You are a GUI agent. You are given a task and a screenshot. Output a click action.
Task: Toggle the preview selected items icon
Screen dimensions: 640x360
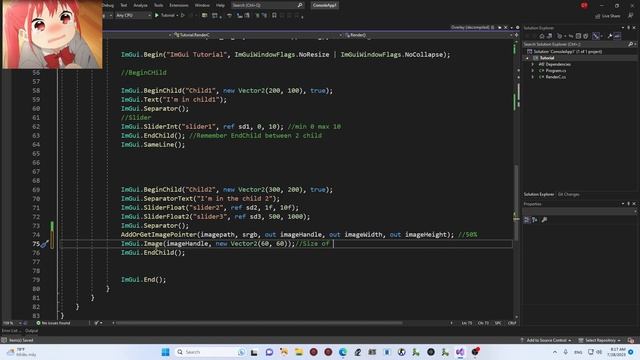pos(617,36)
